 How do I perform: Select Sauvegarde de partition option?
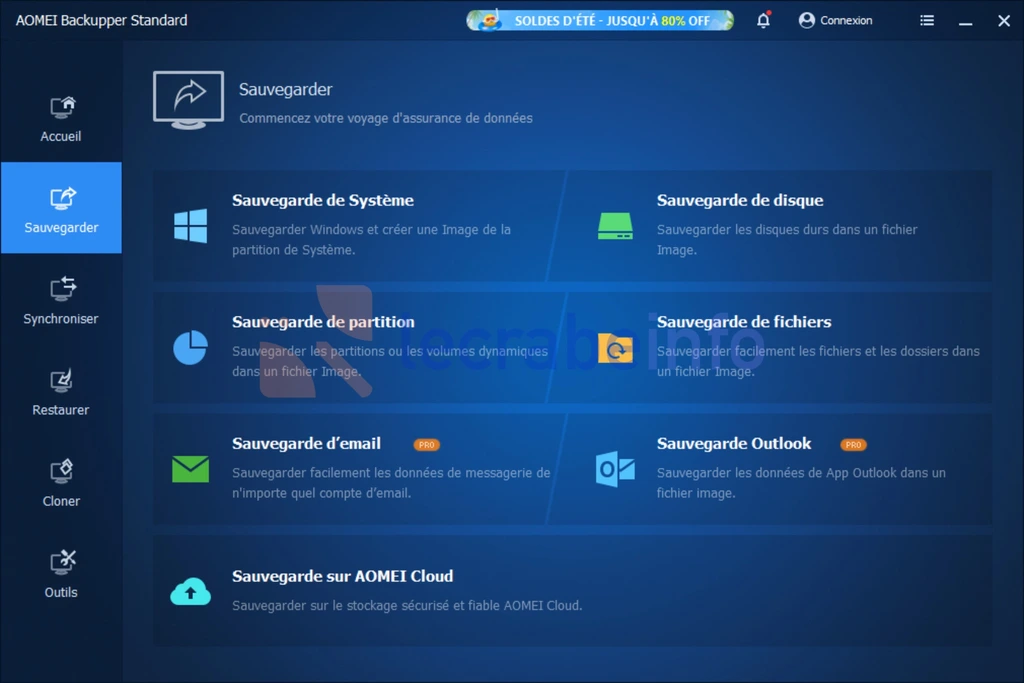click(x=323, y=322)
